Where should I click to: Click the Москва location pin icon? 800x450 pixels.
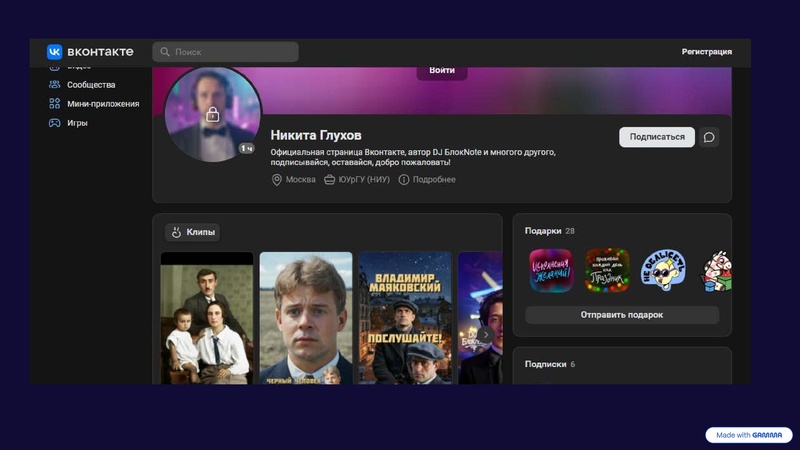[x=277, y=180]
